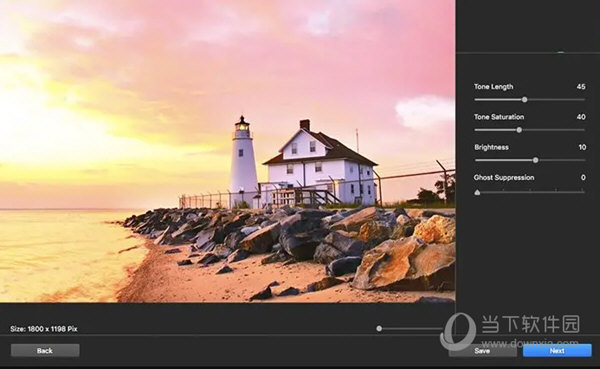
Task: Adjust the Tone Length slider handle
Action: pyautogui.click(x=525, y=100)
